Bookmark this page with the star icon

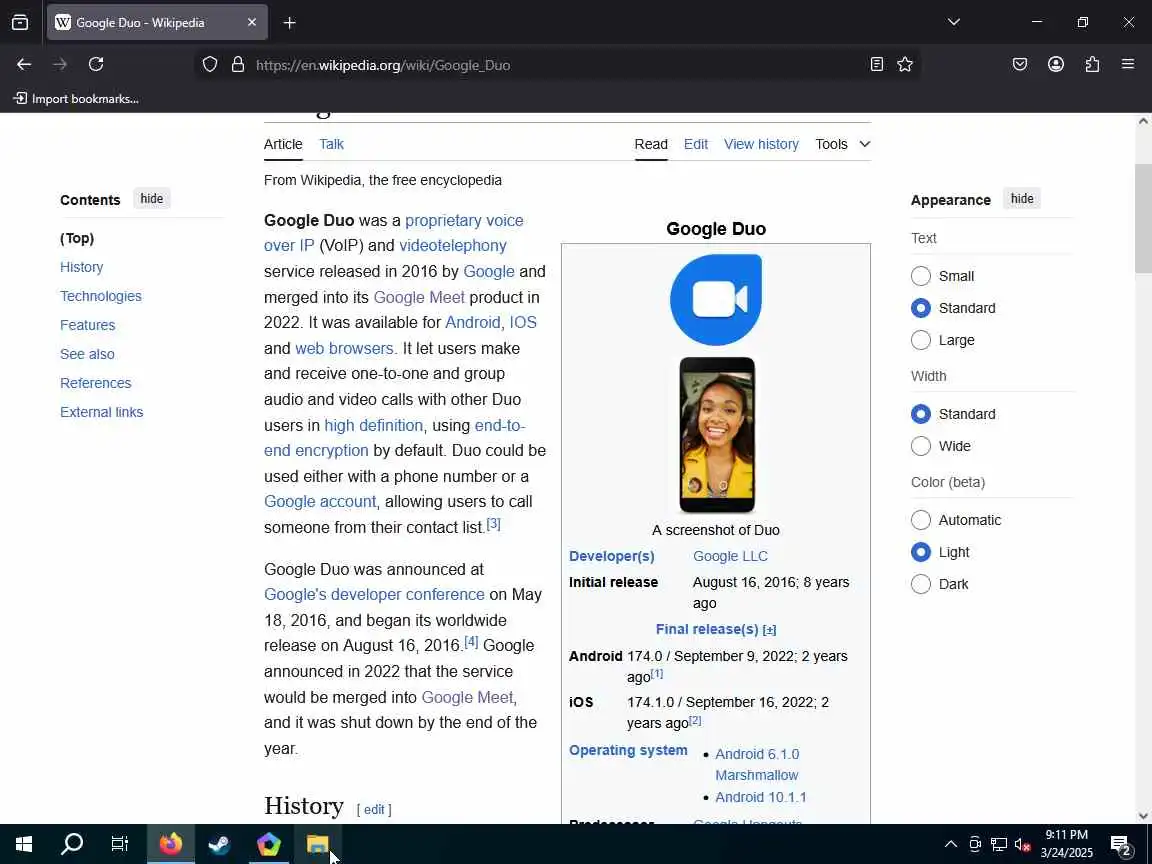tap(905, 65)
